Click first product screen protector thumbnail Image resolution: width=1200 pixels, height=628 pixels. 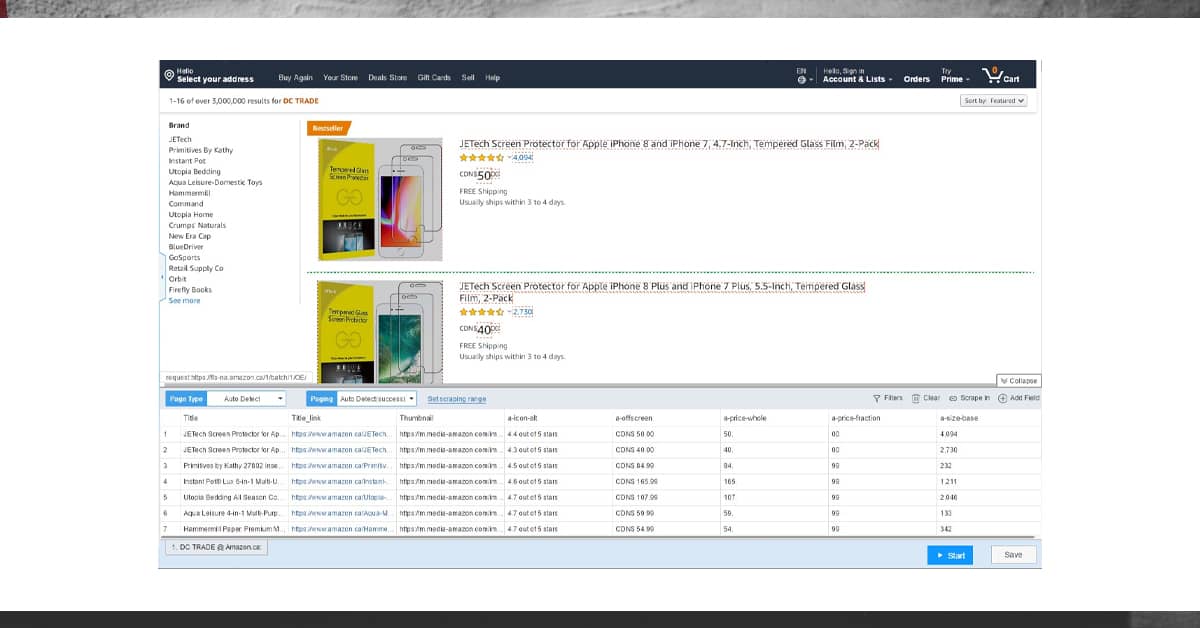point(380,200)
